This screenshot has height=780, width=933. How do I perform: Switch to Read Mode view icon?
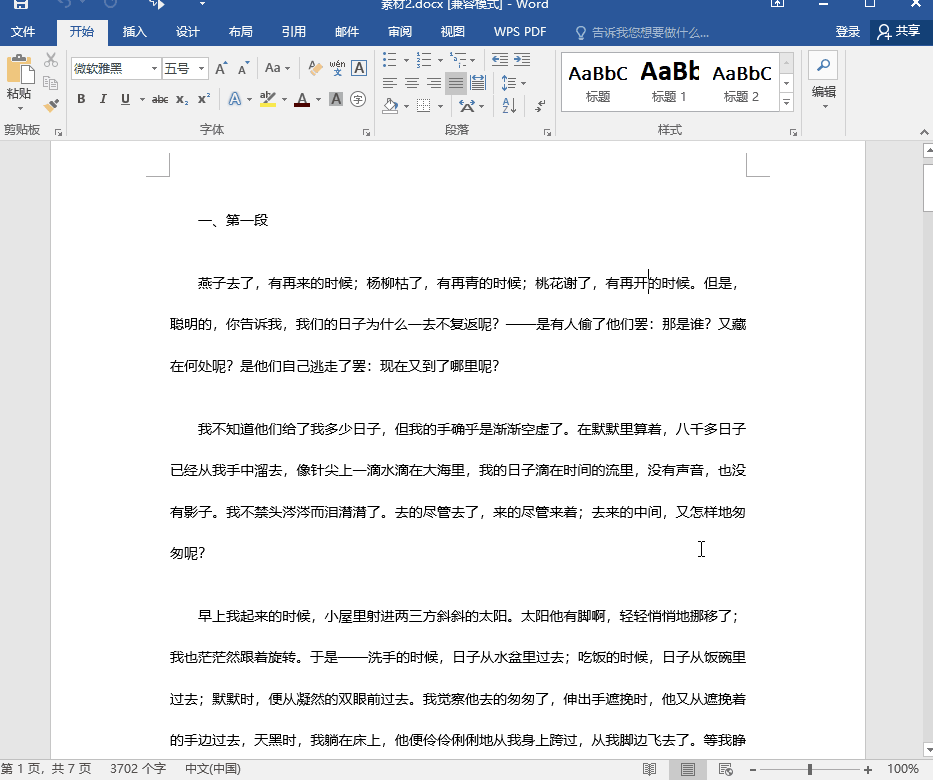(649, 769)
